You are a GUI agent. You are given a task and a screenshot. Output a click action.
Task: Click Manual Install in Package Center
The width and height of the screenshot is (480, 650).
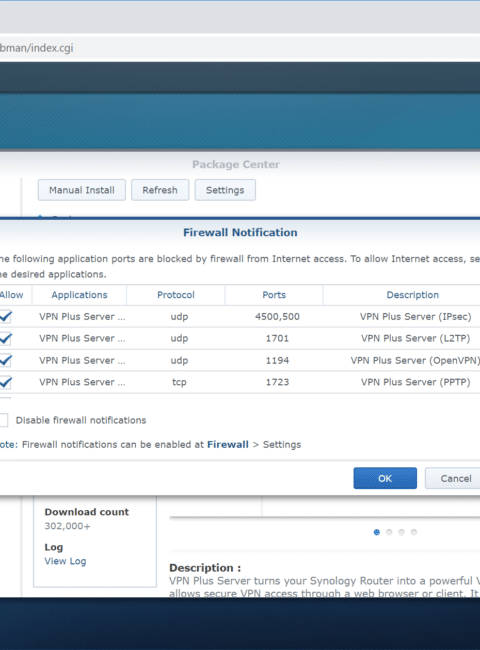[82, 190]
